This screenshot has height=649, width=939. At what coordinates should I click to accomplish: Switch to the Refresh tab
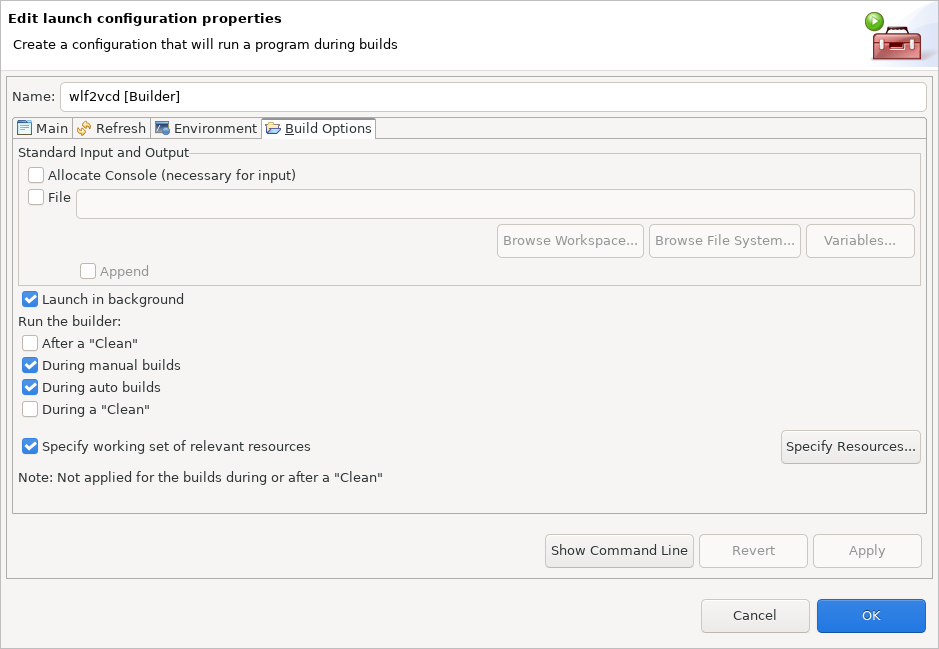[111, 128]
